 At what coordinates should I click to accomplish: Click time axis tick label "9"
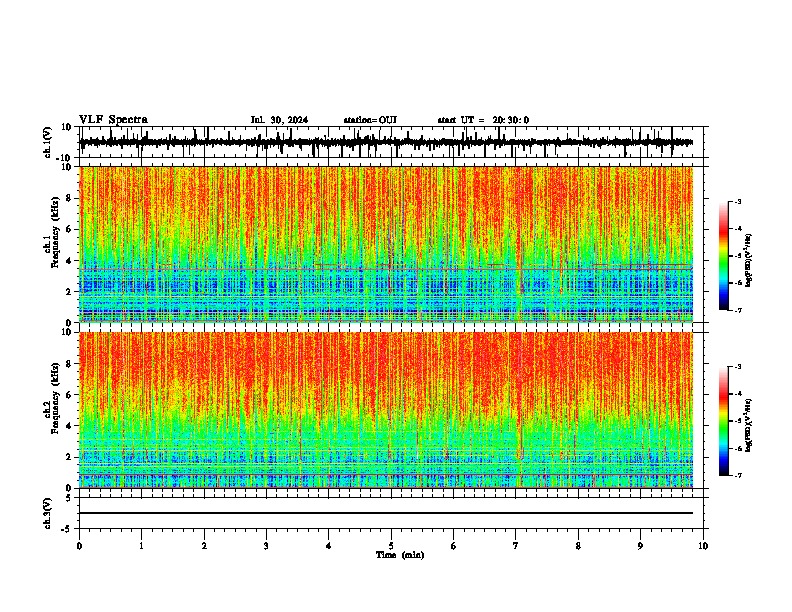pyautogui.click(x=640, y=546)
